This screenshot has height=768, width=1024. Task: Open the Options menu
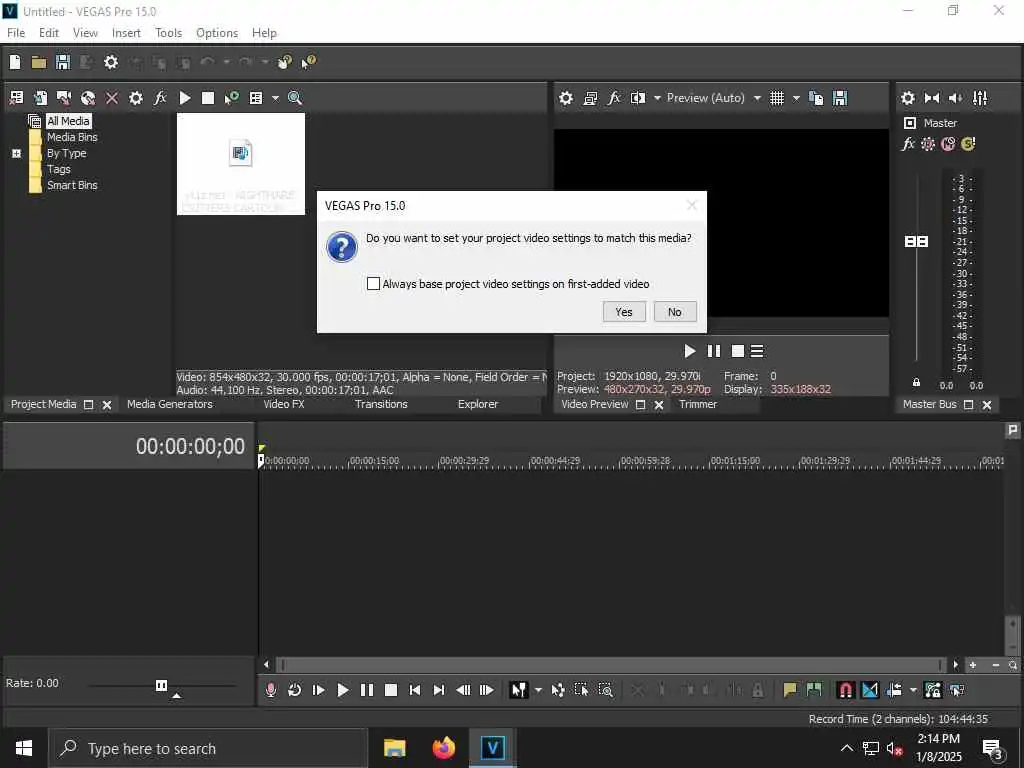(x=217, y=33)
